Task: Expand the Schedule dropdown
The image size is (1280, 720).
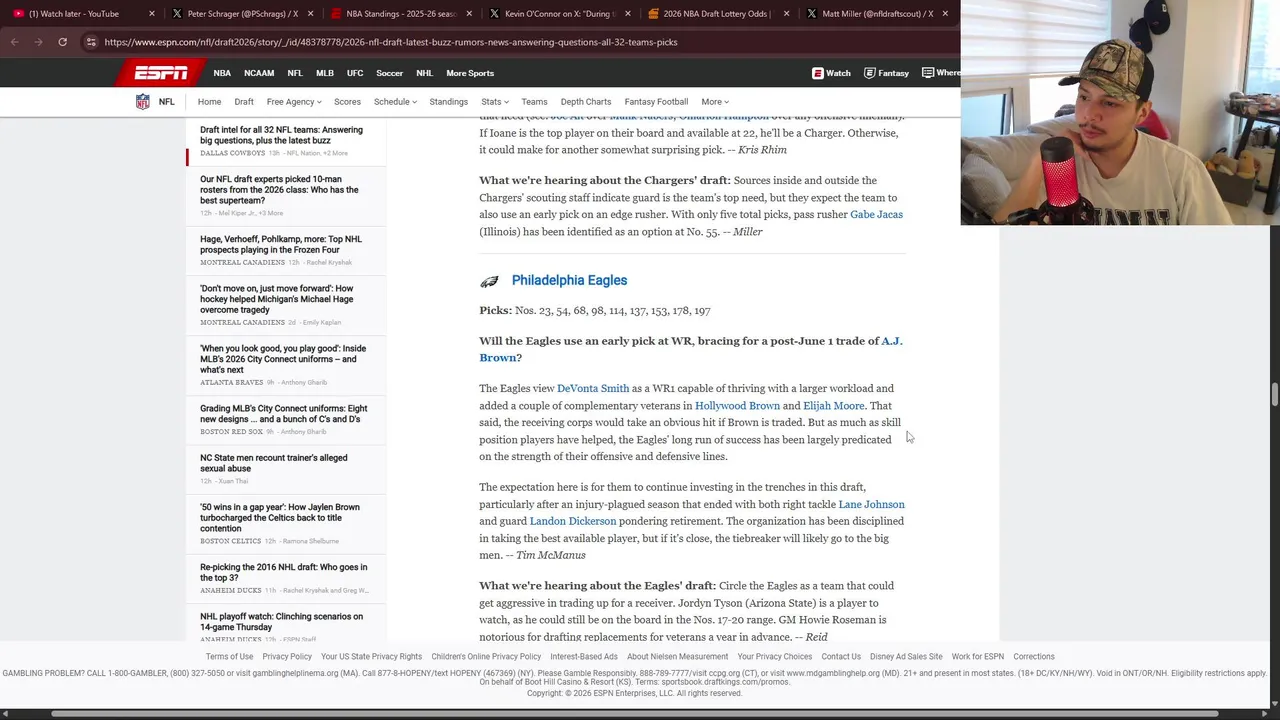Action: coord(395,102)
